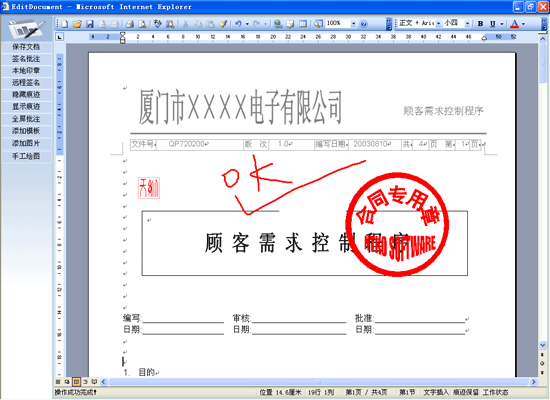Image resolution: width=550 pixels, height=400 pixels.
Task: Toggle Underline formatting
Action: 492,24
